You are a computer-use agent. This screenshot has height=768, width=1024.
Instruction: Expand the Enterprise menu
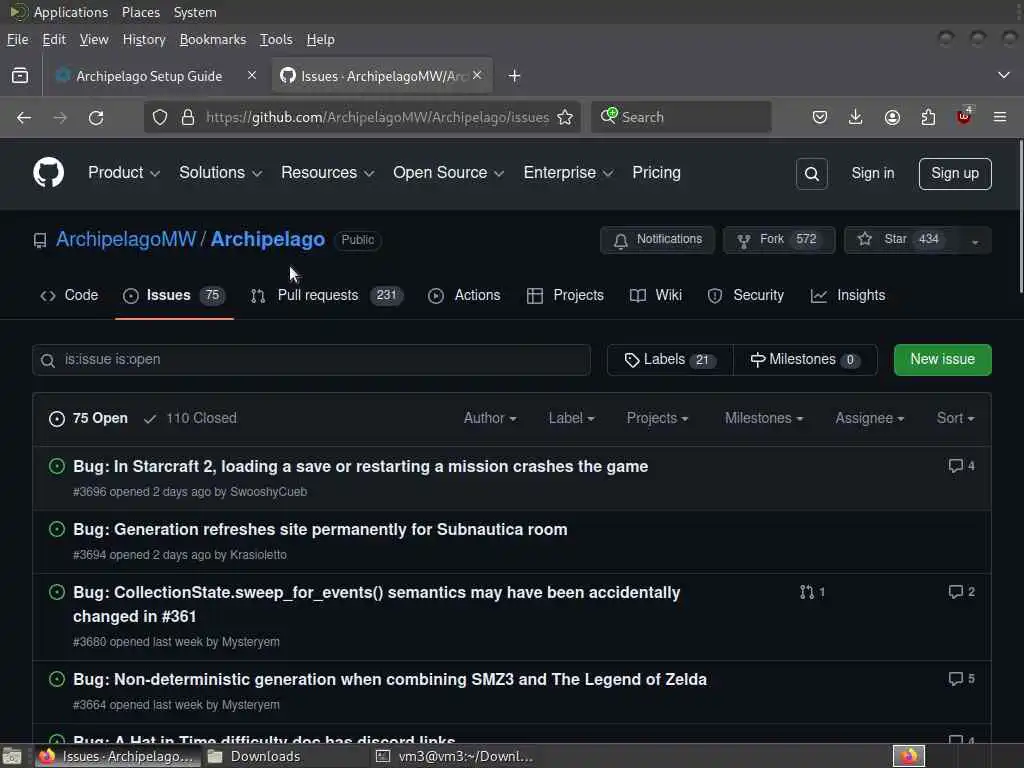click(x=568, y=173)
